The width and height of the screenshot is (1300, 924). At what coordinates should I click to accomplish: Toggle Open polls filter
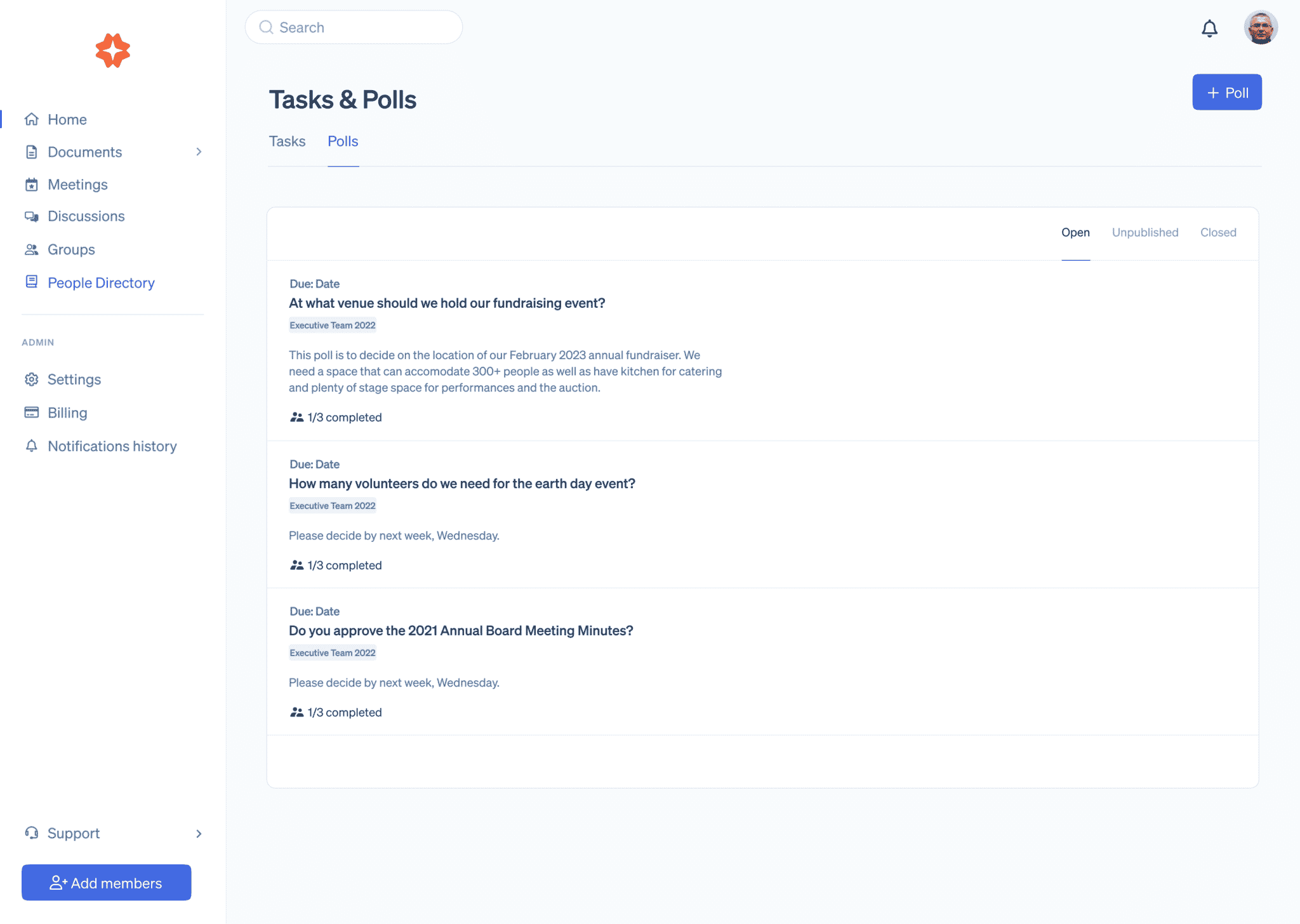(1076, 232)
